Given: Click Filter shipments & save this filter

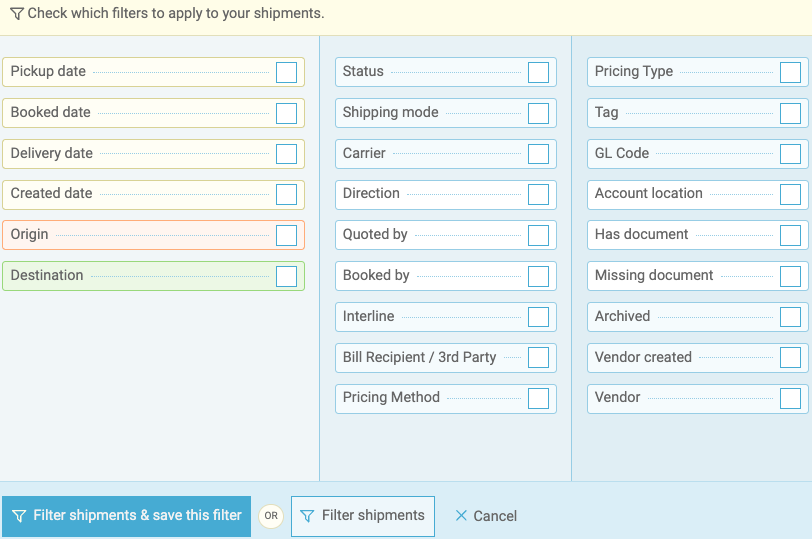Looking at the screenshot, I should click(x=126, y=516).
